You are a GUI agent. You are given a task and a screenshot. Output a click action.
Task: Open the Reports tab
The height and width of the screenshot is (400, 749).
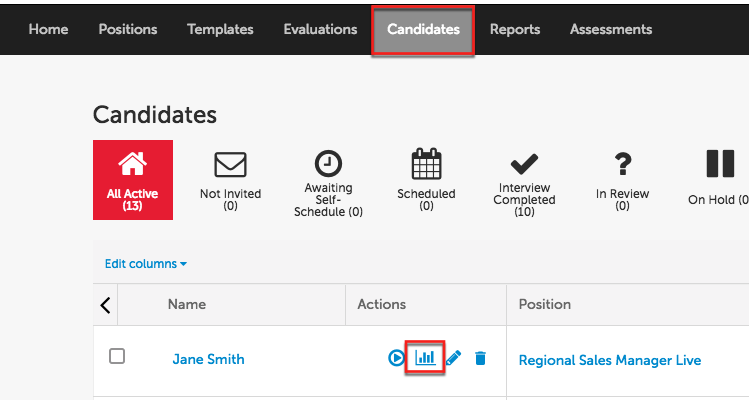[515, 29]
